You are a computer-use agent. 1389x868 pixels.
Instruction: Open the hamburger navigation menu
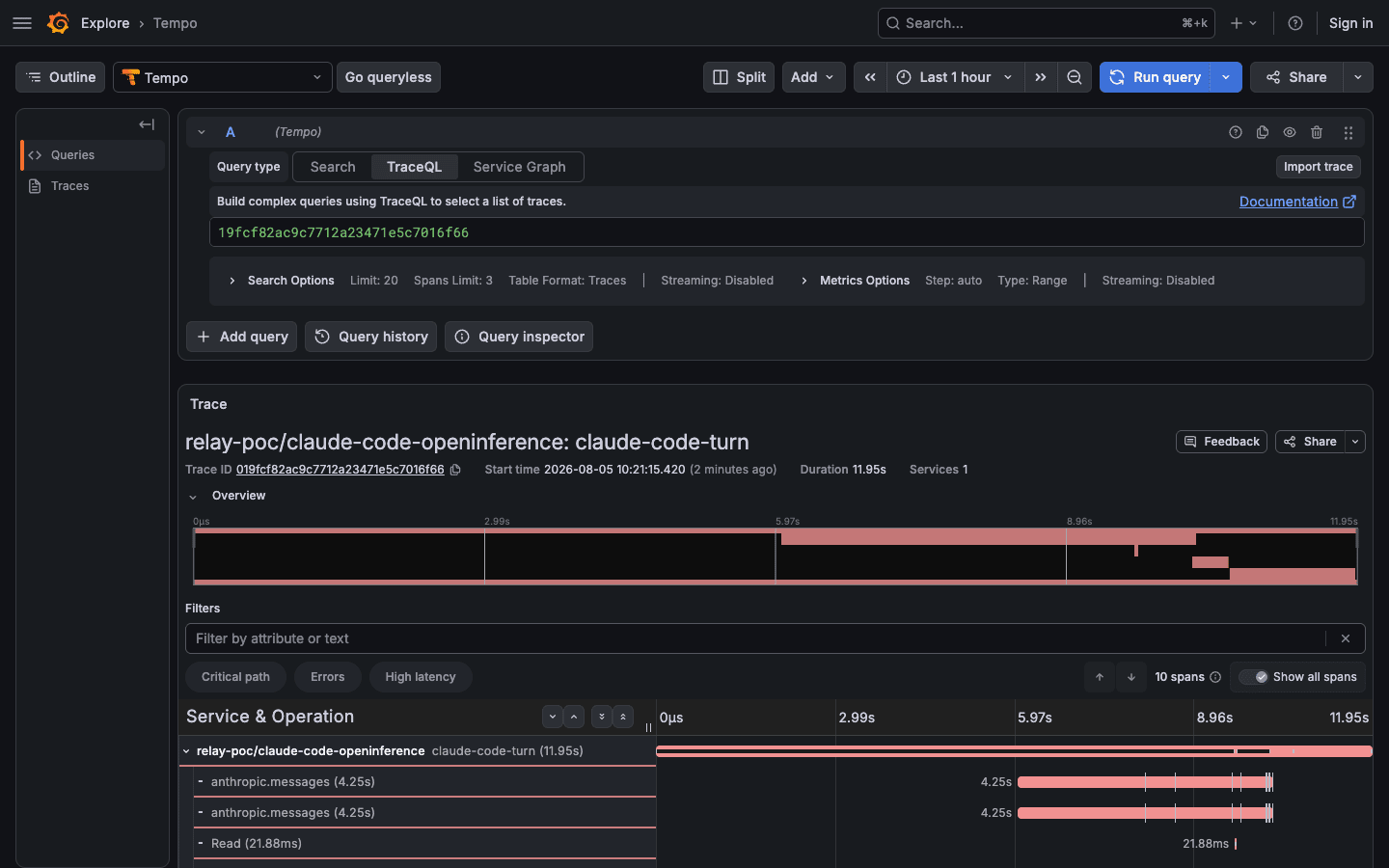22,23
